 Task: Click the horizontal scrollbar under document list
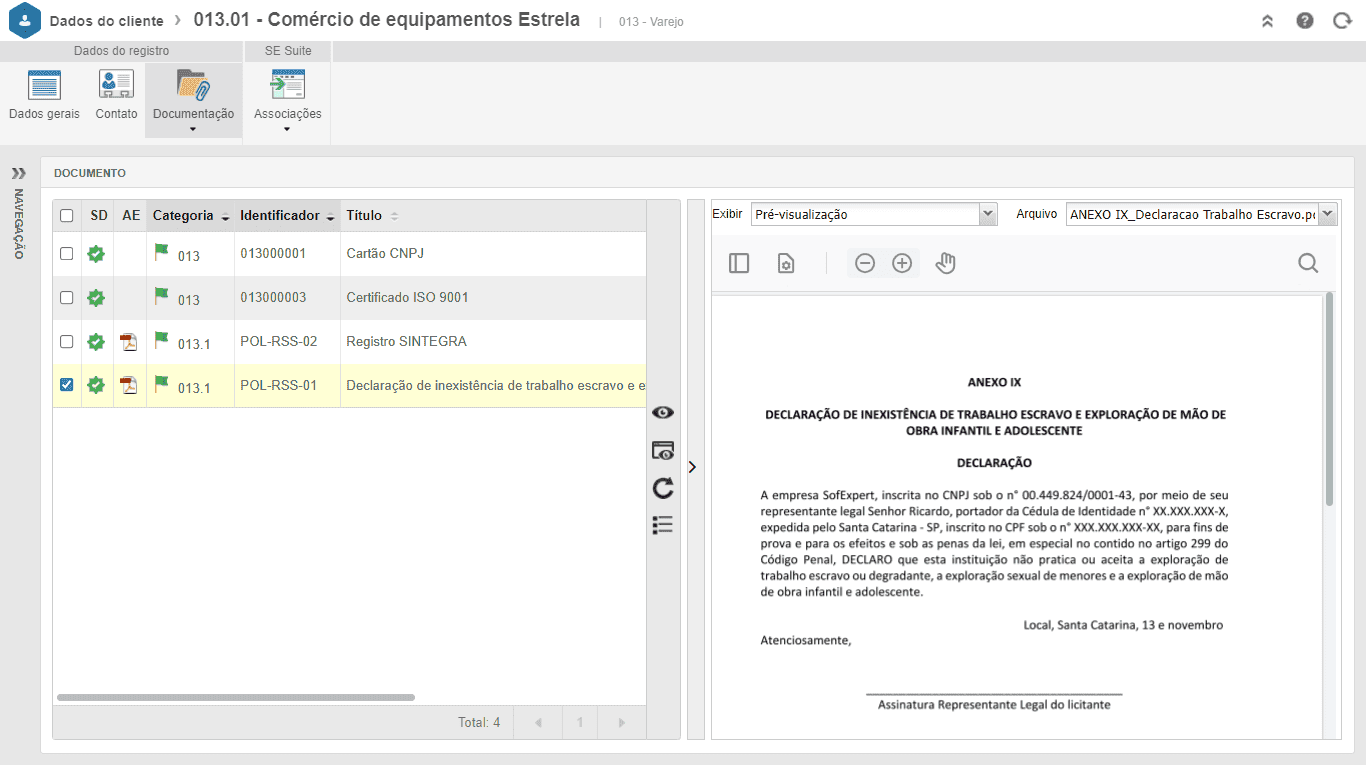236,697
